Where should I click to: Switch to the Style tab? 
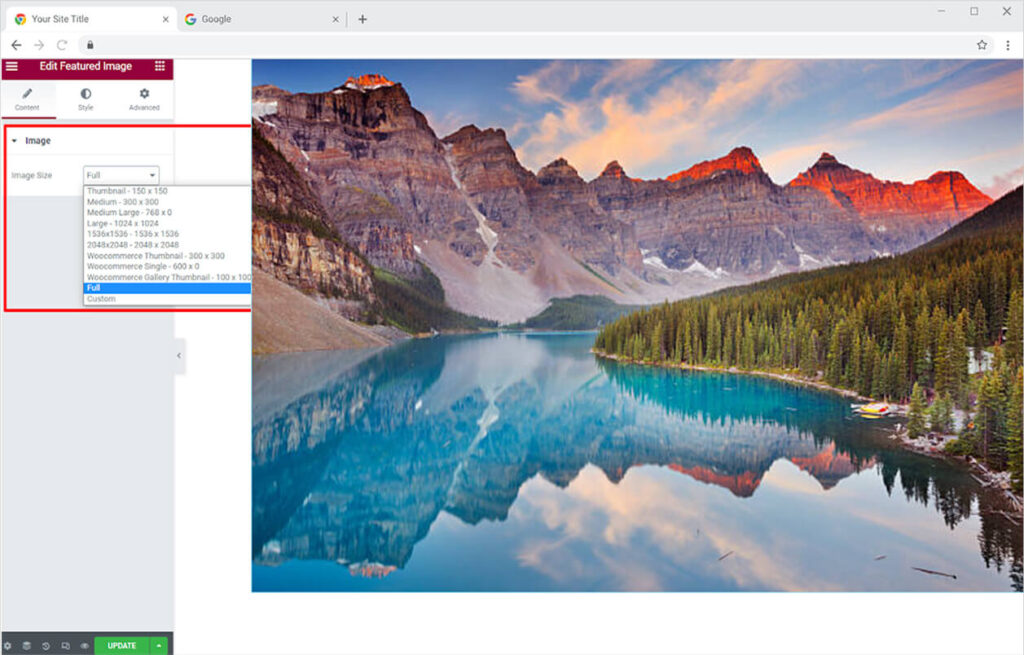tap(86, 99)
